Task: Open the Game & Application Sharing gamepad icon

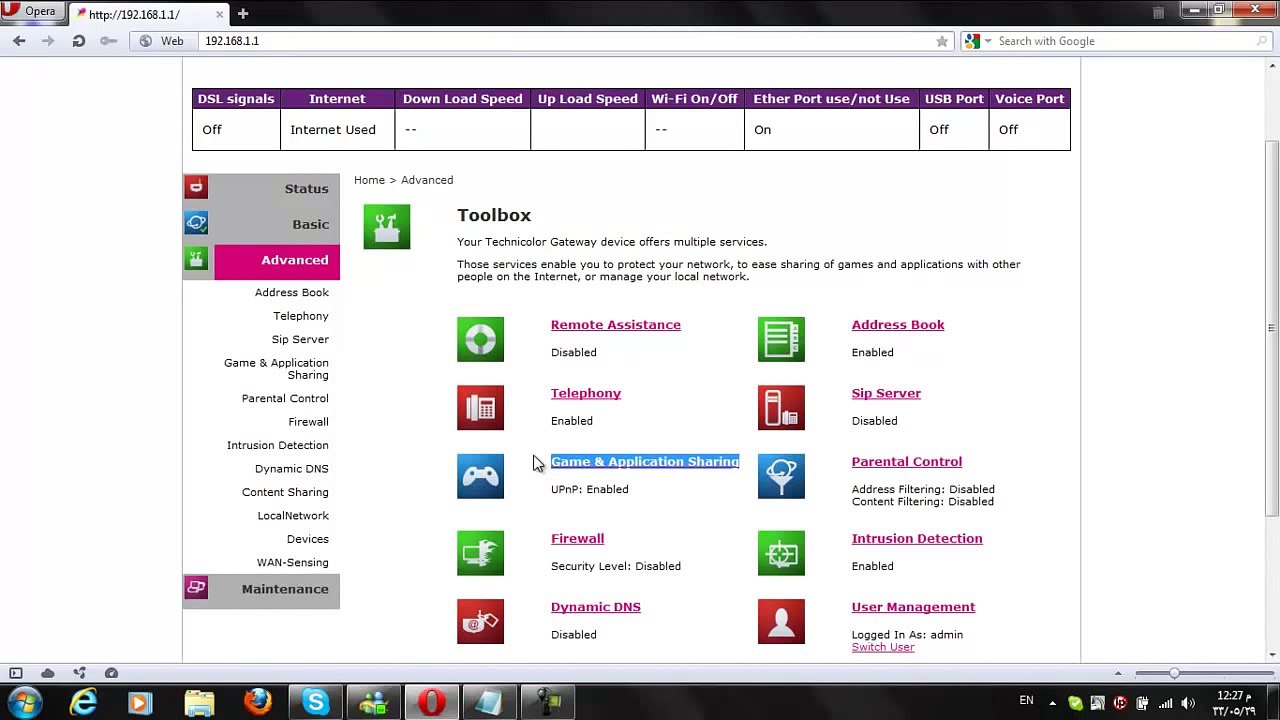Action: [x=480, y=476]
